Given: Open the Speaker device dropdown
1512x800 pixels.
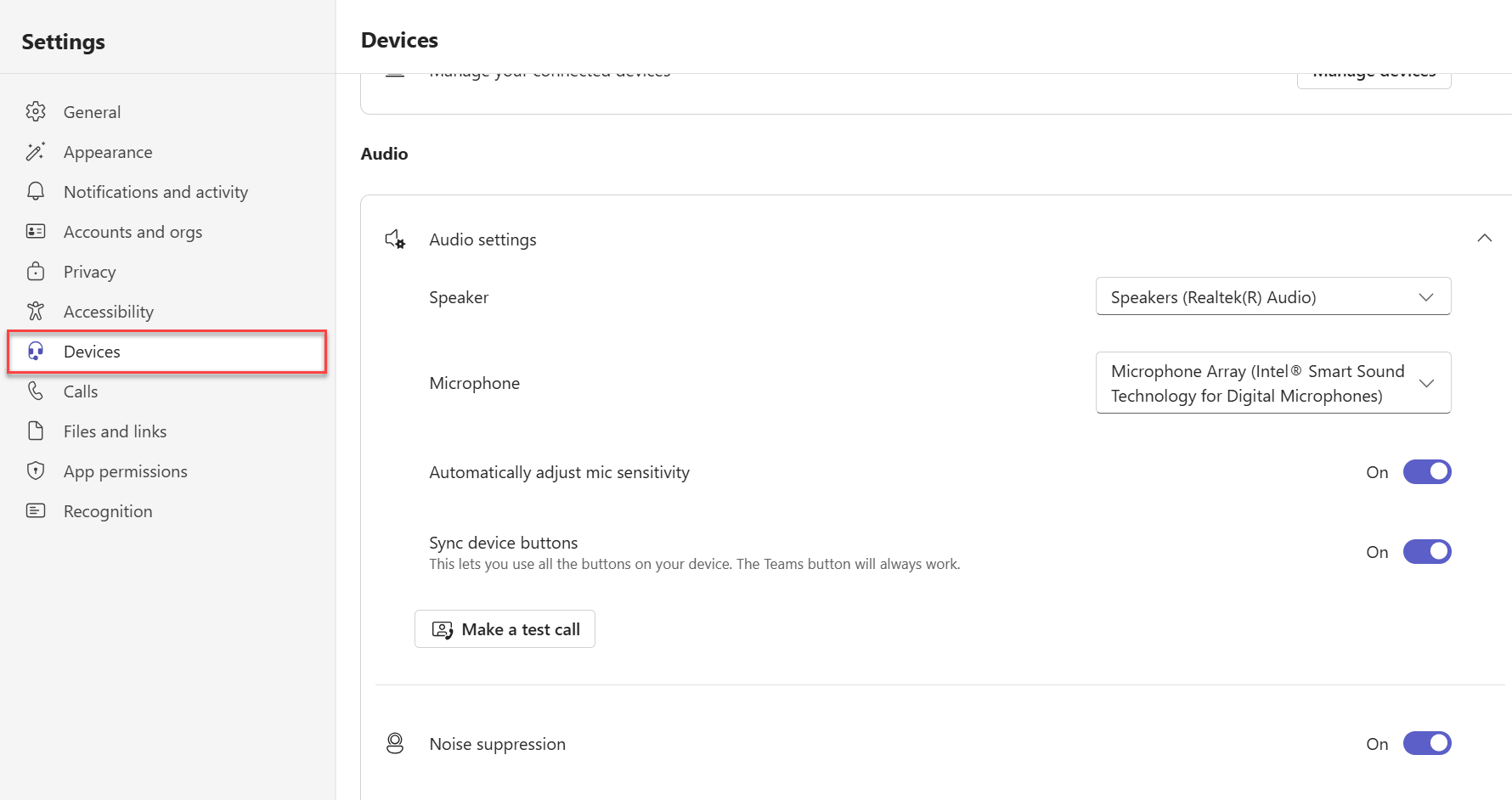Looking at the screenshot, I should (x=1272, y=297).
